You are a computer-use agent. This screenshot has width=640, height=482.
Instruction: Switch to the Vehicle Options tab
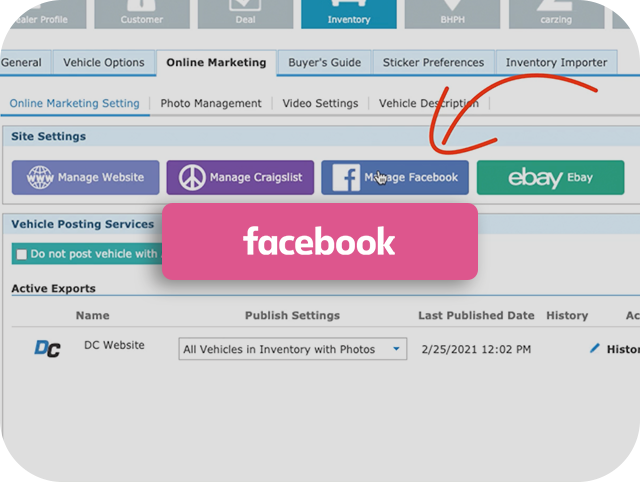(104, 62)
